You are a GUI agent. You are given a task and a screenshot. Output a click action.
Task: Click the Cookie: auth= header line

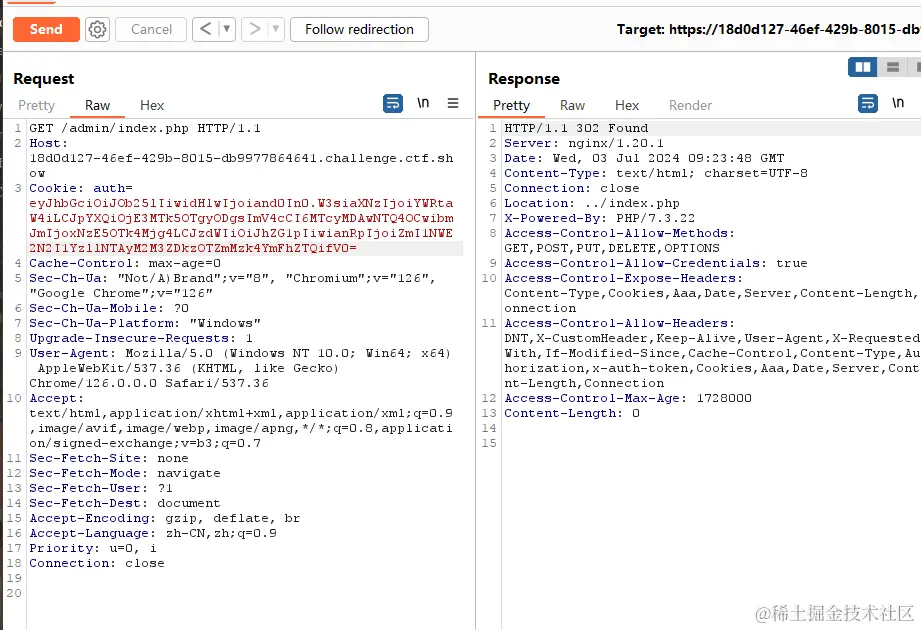tap(81, 188)
